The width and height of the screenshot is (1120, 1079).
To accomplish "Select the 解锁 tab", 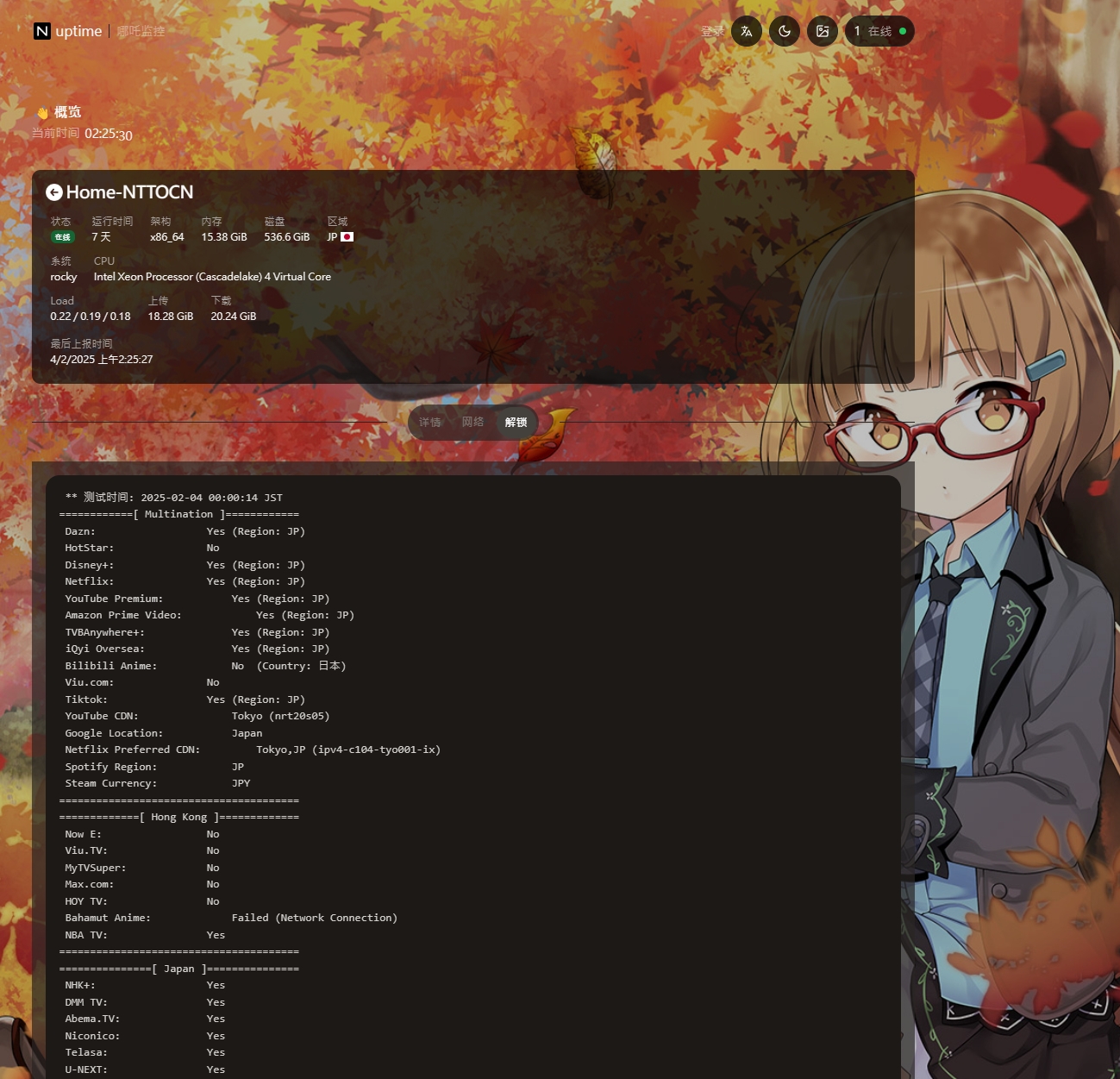I will coord(516,423).
